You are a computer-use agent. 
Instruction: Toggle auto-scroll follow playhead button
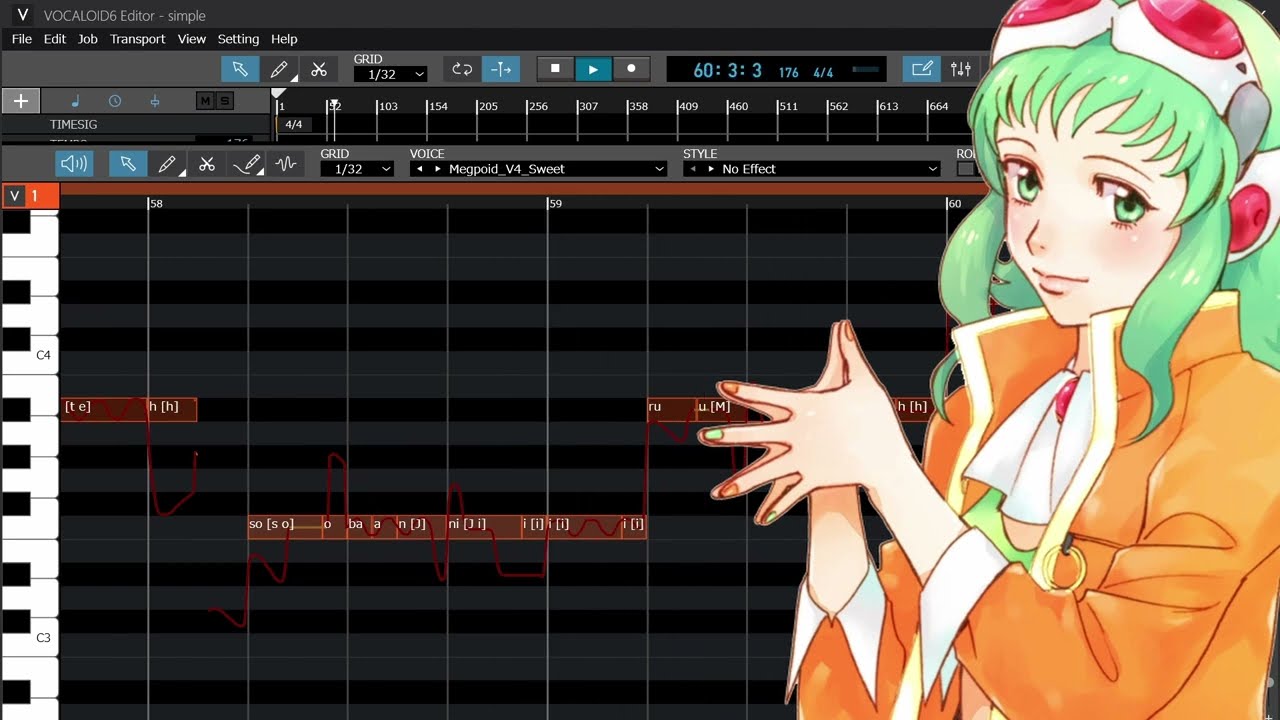click(501, 69)
